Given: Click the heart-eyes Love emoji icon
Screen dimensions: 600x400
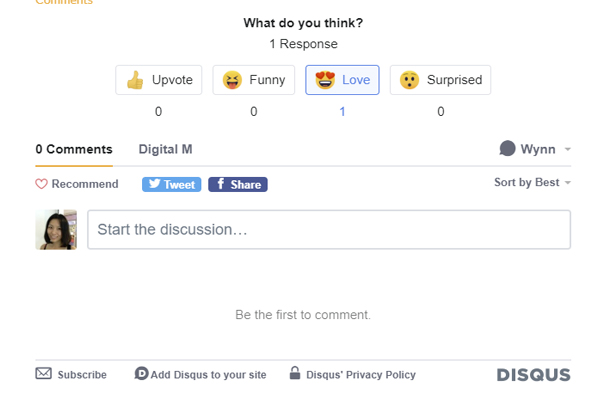Looking at the screenshot, I should (x=325, y=80).
